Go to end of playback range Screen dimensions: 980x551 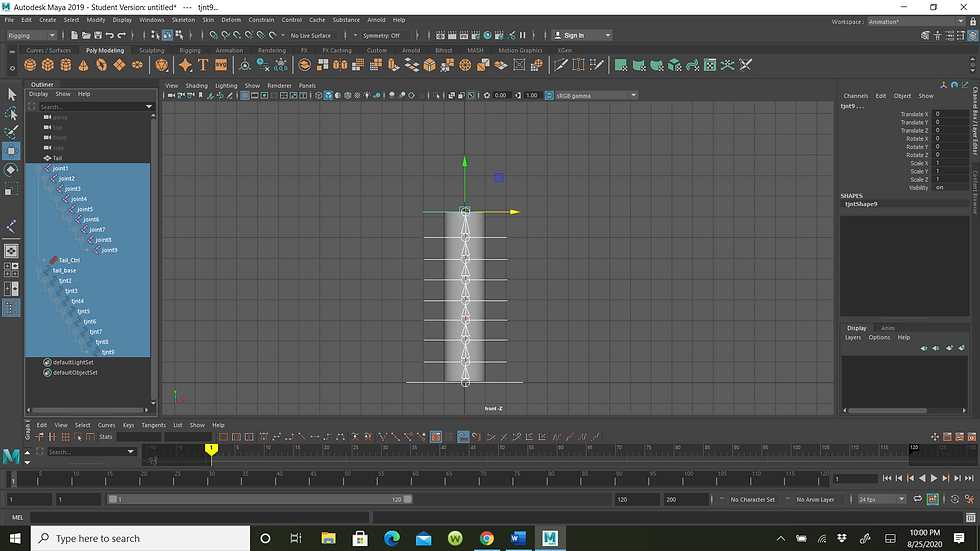click(969, 479)
